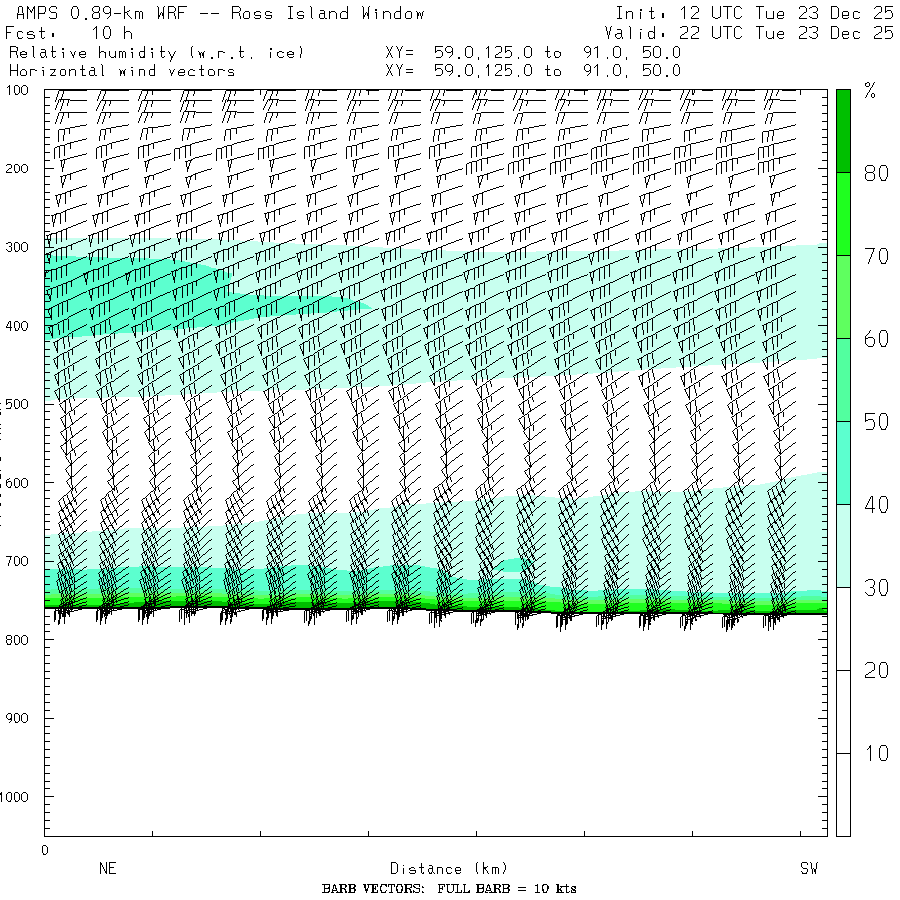Viewport: 900px width, 900px height.
Task: Click the percent symbol above the colorbar
Action: tap(870, 93)
